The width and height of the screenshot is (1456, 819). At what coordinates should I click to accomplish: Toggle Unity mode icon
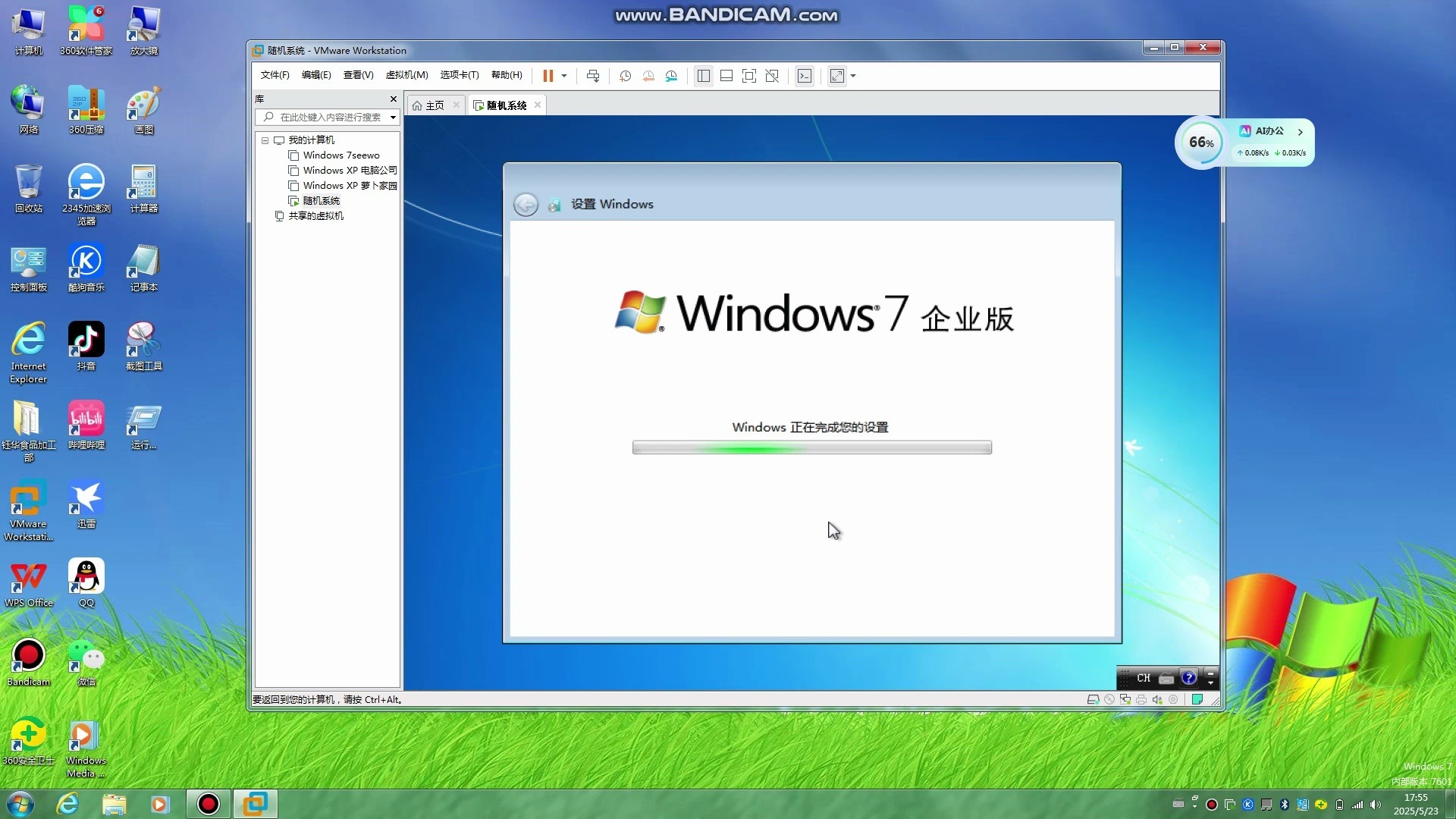pos(772,76)
